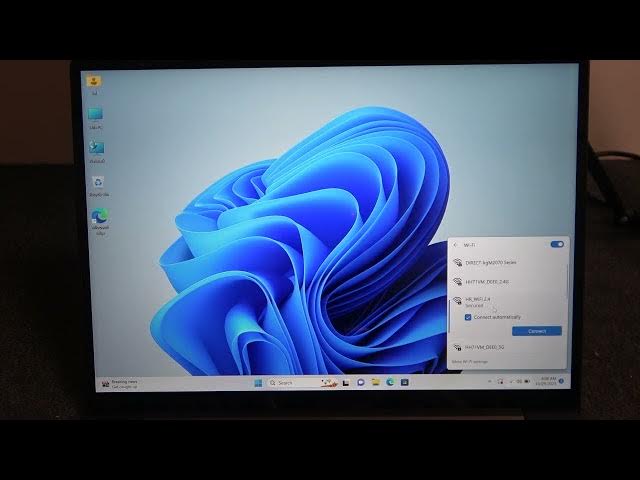
Task: Open the breaking news widget on the taskbar
Action: click(120, 383)
